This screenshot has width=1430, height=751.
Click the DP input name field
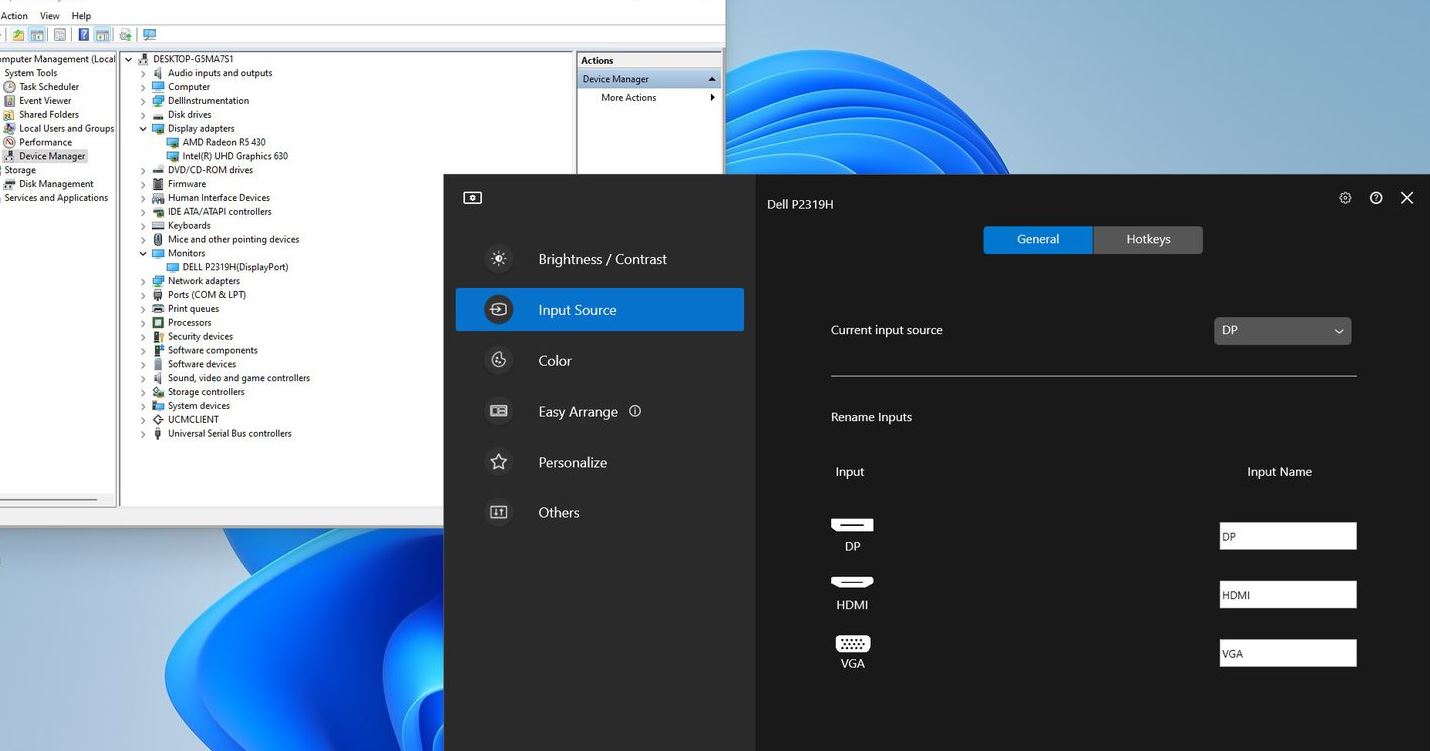click(x=1288, y=536)
